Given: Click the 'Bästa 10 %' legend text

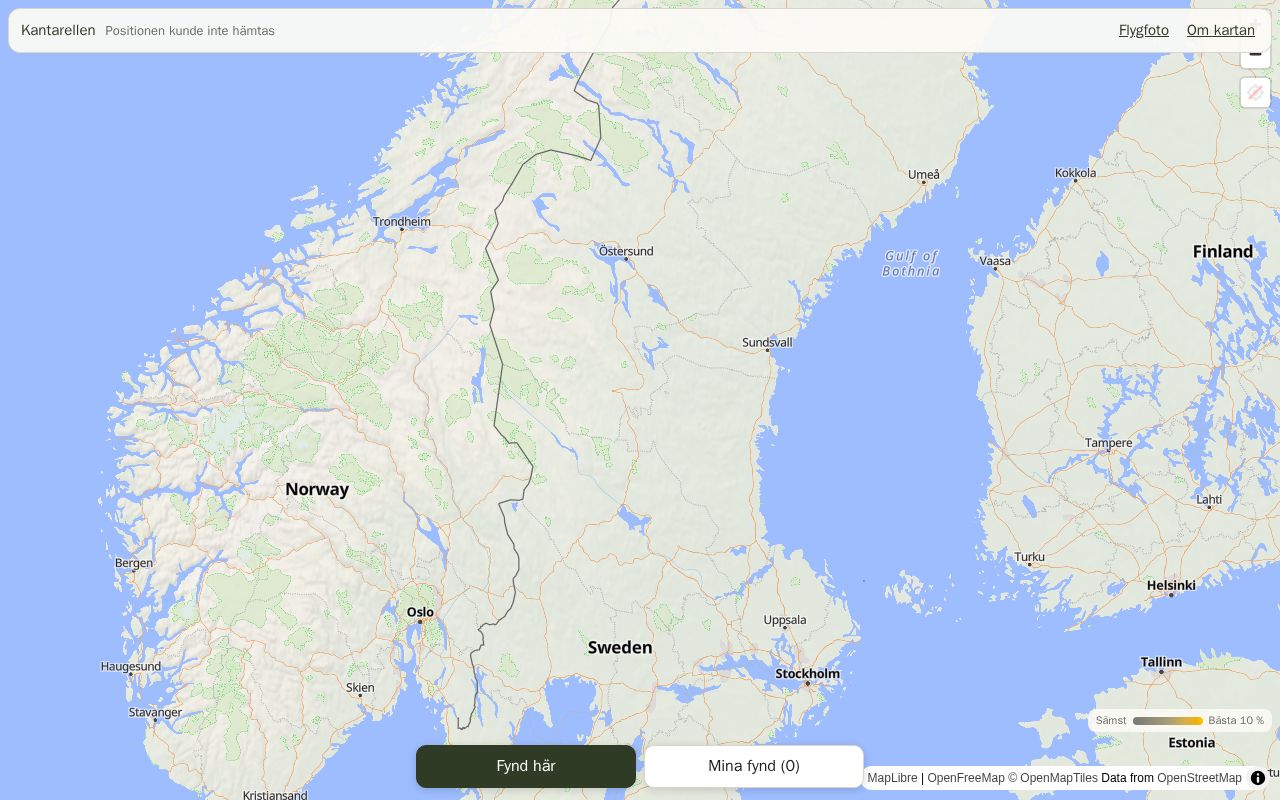Looking at the screenshot, I should pyautogui.click(x=1236, y=721).
